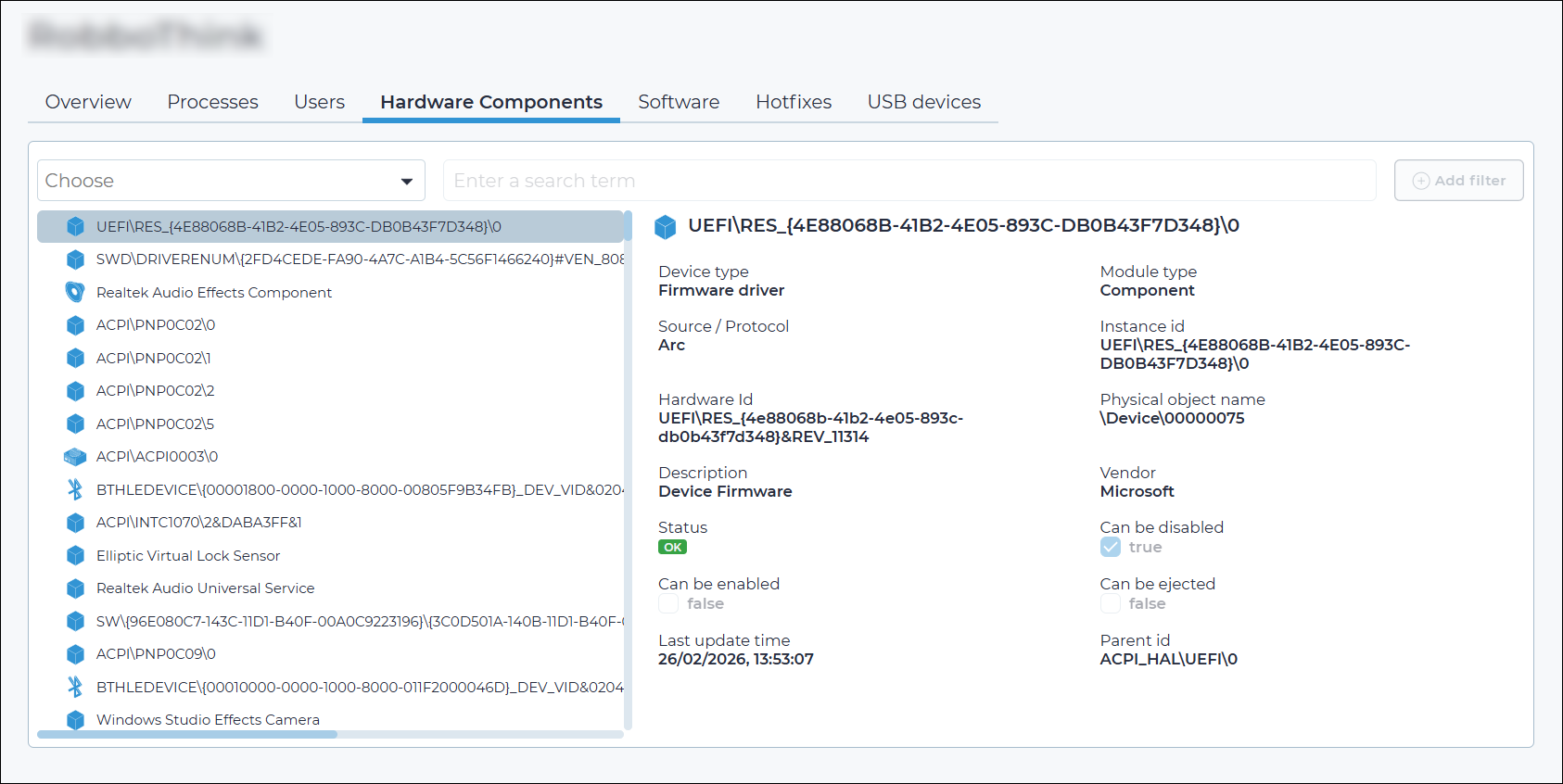
Task: Click the Module type value 'Component'
Action: point(1147,290)
